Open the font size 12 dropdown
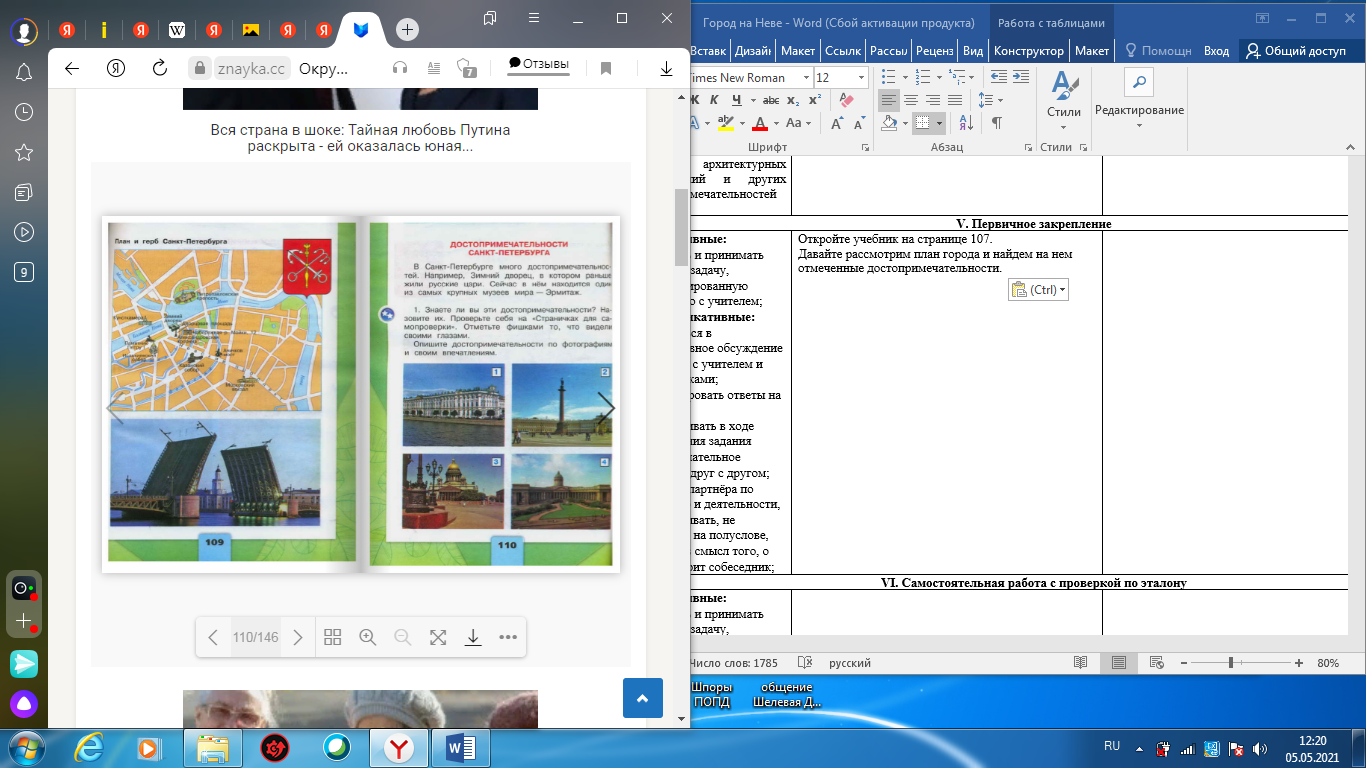The width and height of the screenshot is (1366, 768). [861, 78]
